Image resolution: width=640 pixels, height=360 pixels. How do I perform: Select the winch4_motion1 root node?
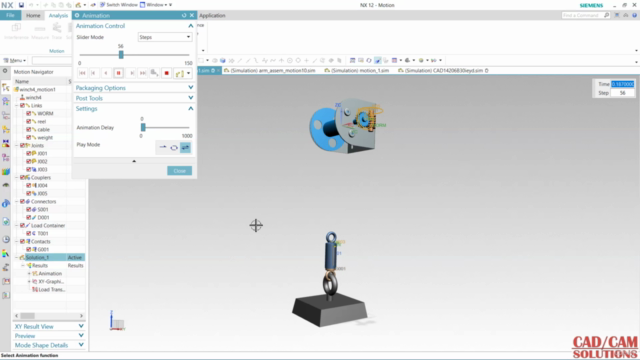[37, 89]
